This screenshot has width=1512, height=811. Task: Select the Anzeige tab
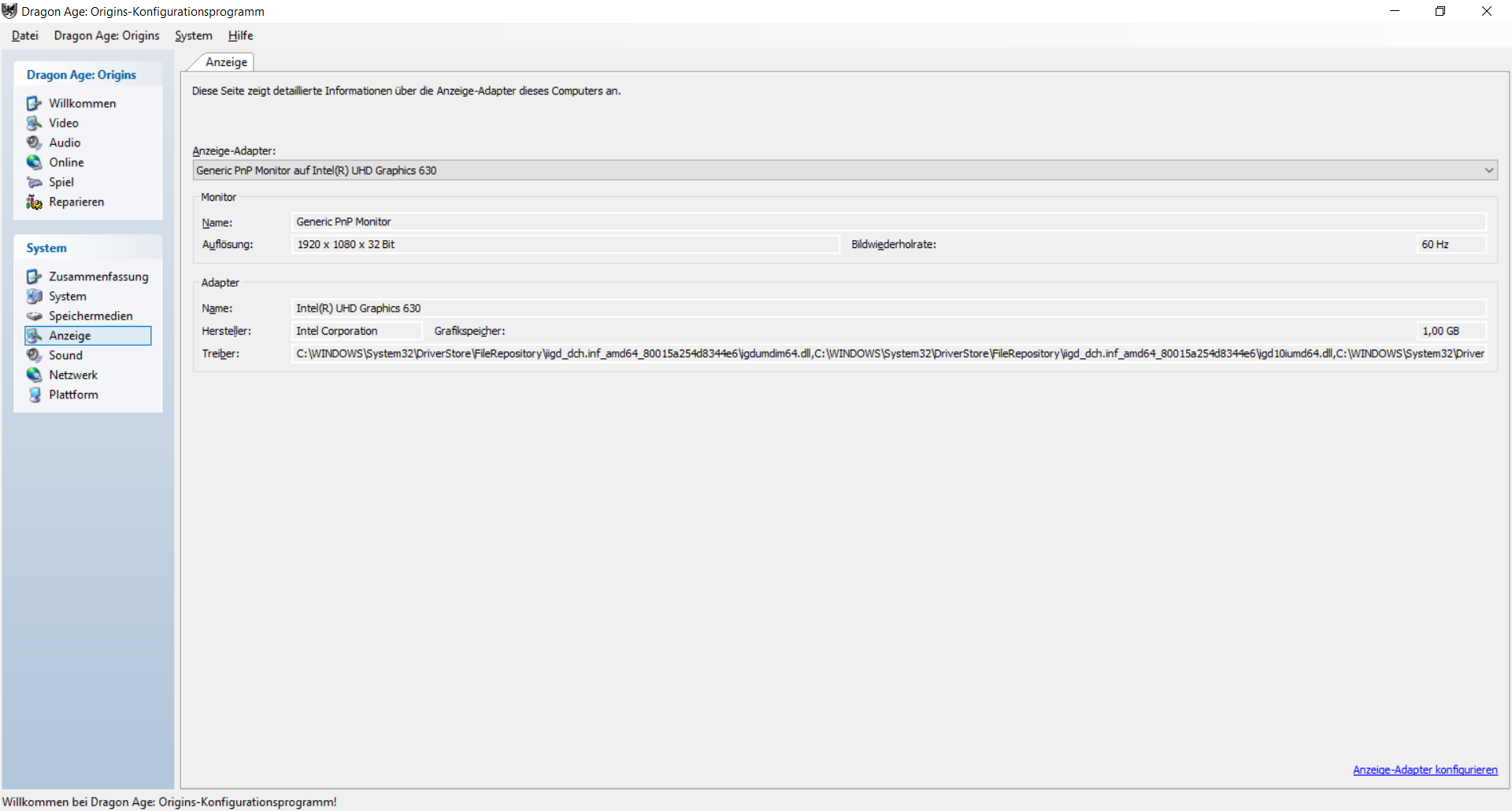(226, 62)
